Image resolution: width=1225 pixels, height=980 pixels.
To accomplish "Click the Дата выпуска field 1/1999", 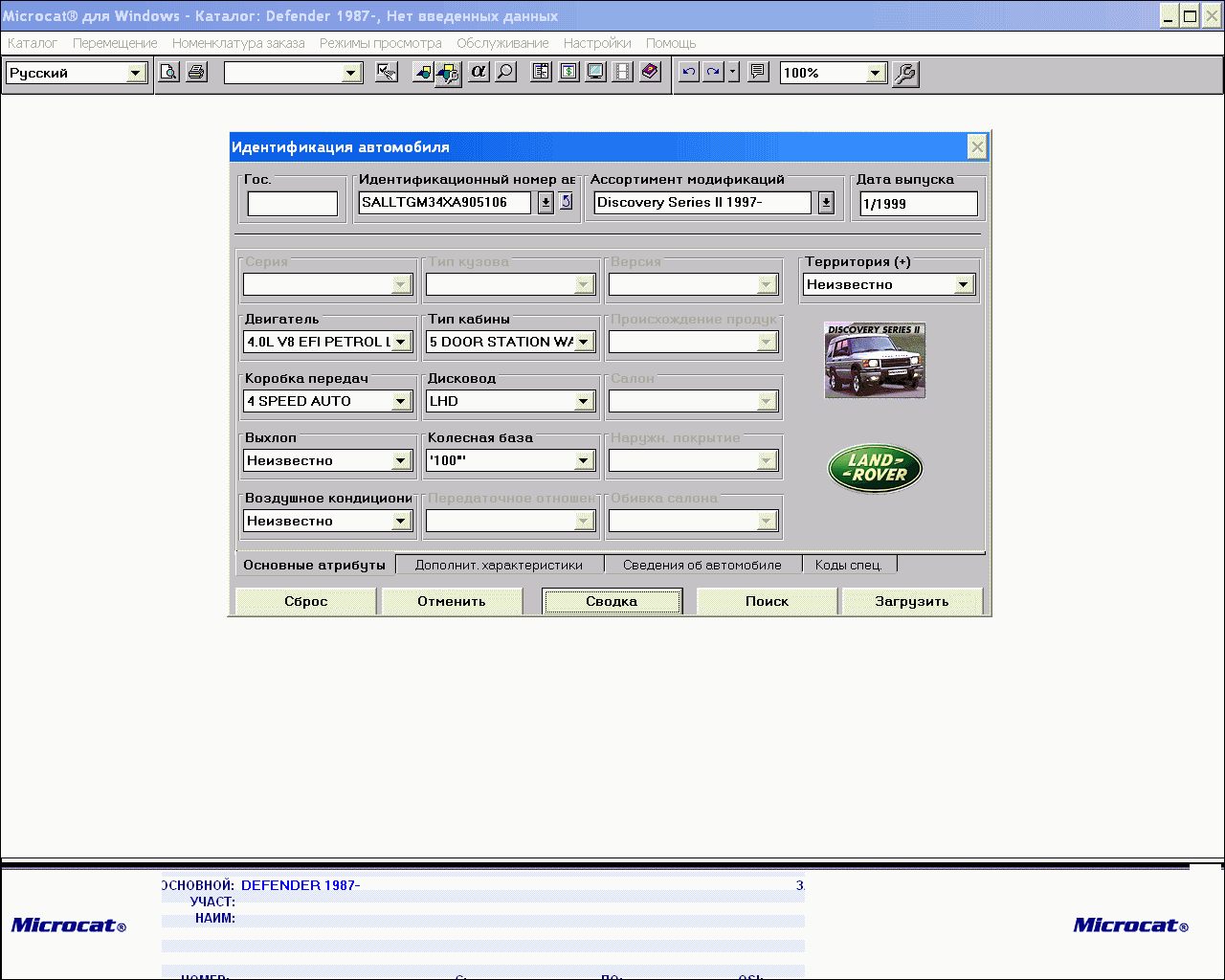I will 919,203.
